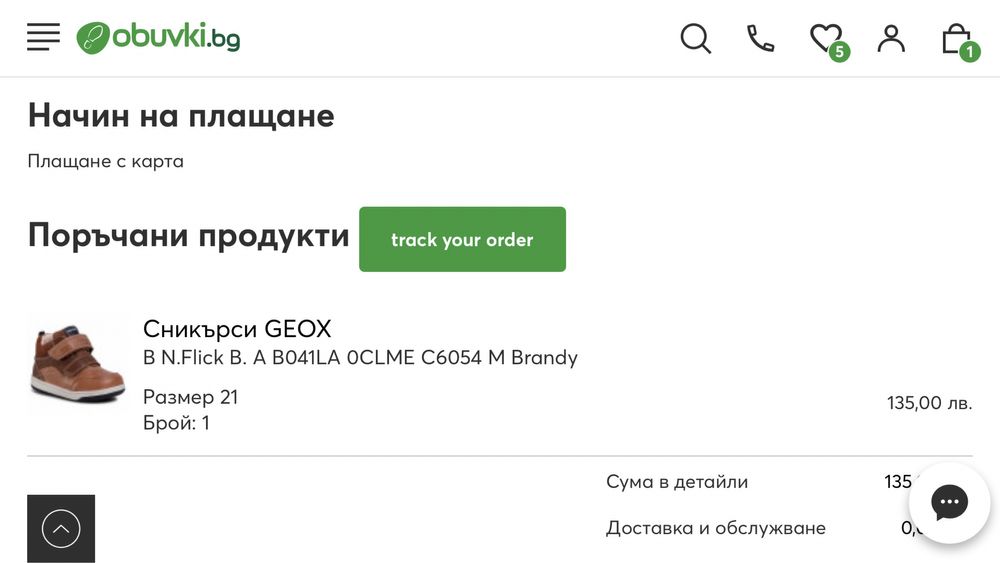The width and height of the screenshot is (1000, 563).
Task: Click the "Доставка и обслужване" label
Action: [x=716, y=528]
